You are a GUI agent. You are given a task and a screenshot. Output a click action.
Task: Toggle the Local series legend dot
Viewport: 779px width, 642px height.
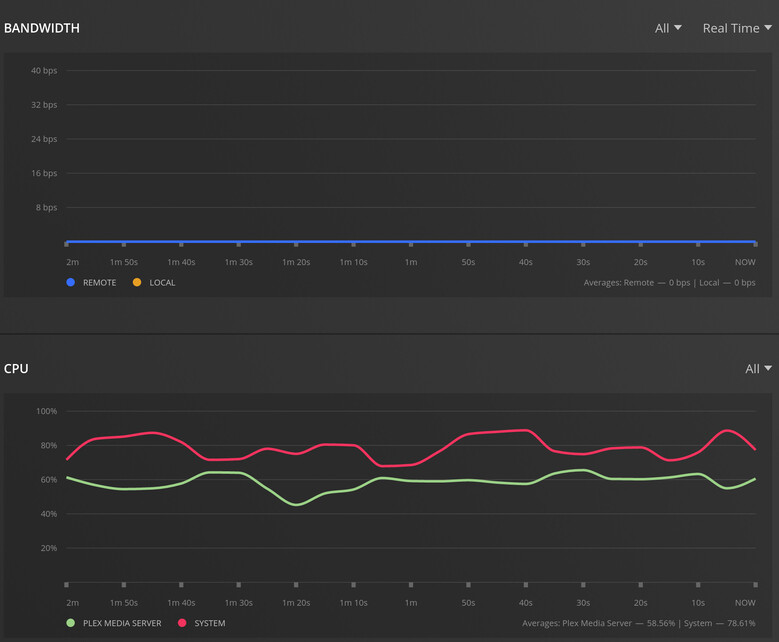137,282
